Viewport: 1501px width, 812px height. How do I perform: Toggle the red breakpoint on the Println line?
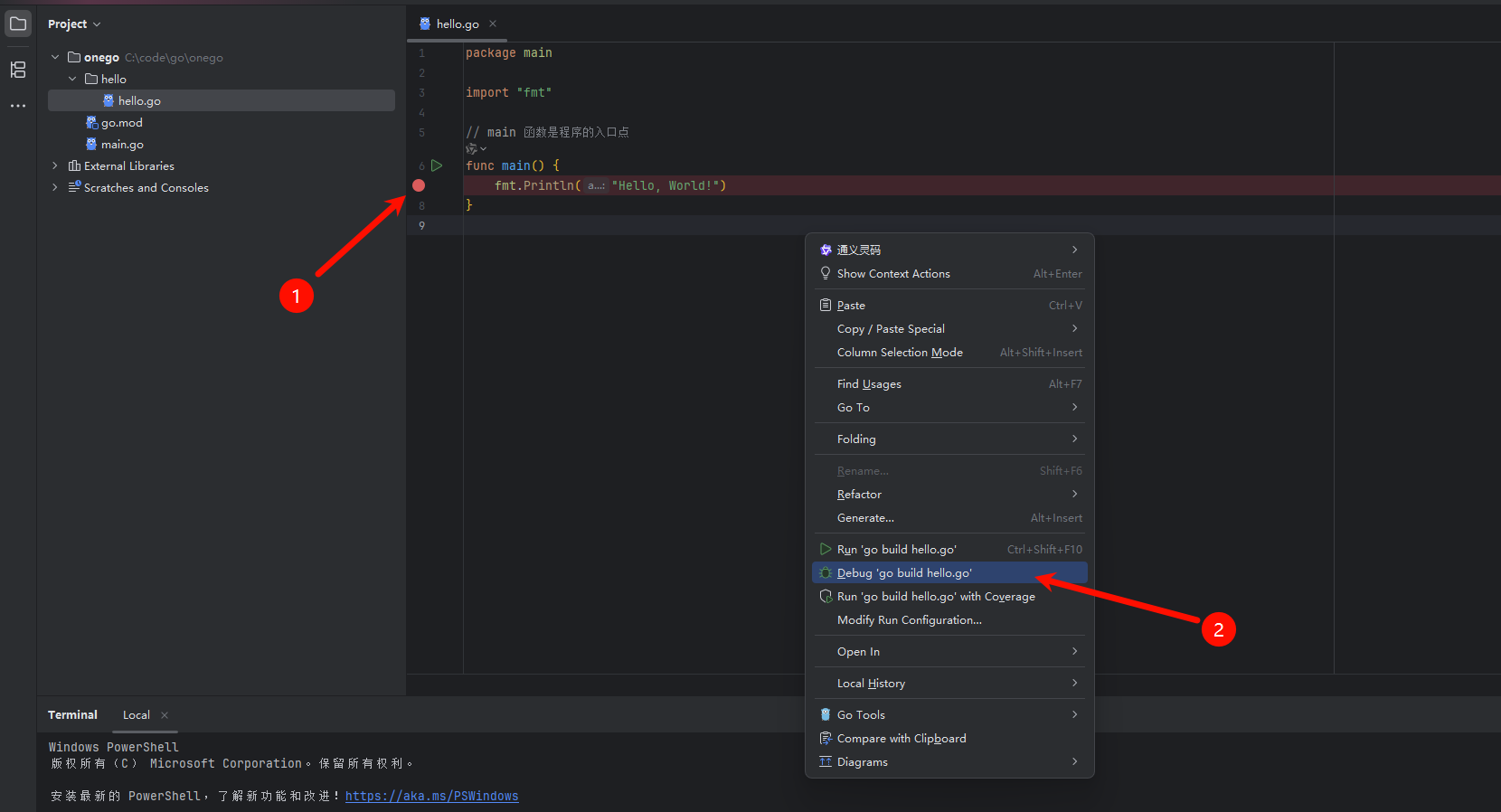[419, 185]
